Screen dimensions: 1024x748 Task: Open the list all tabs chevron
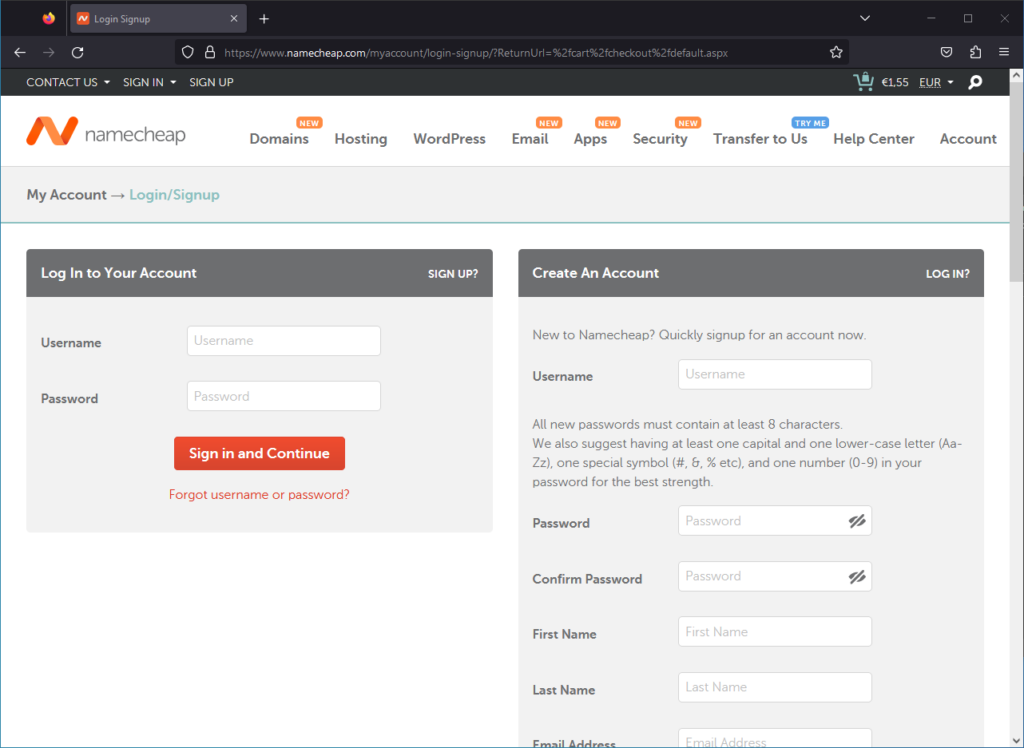click(x=865, y=18)
